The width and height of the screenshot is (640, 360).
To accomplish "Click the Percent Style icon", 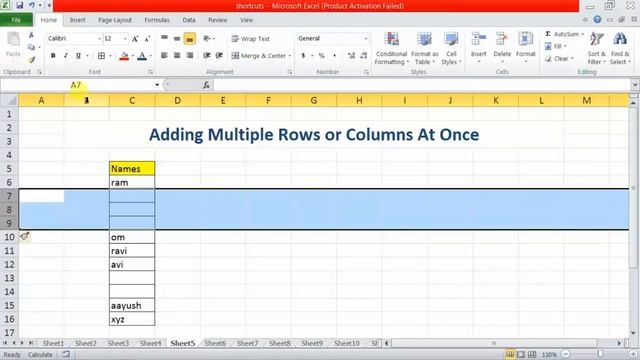I will pos(322,56).
